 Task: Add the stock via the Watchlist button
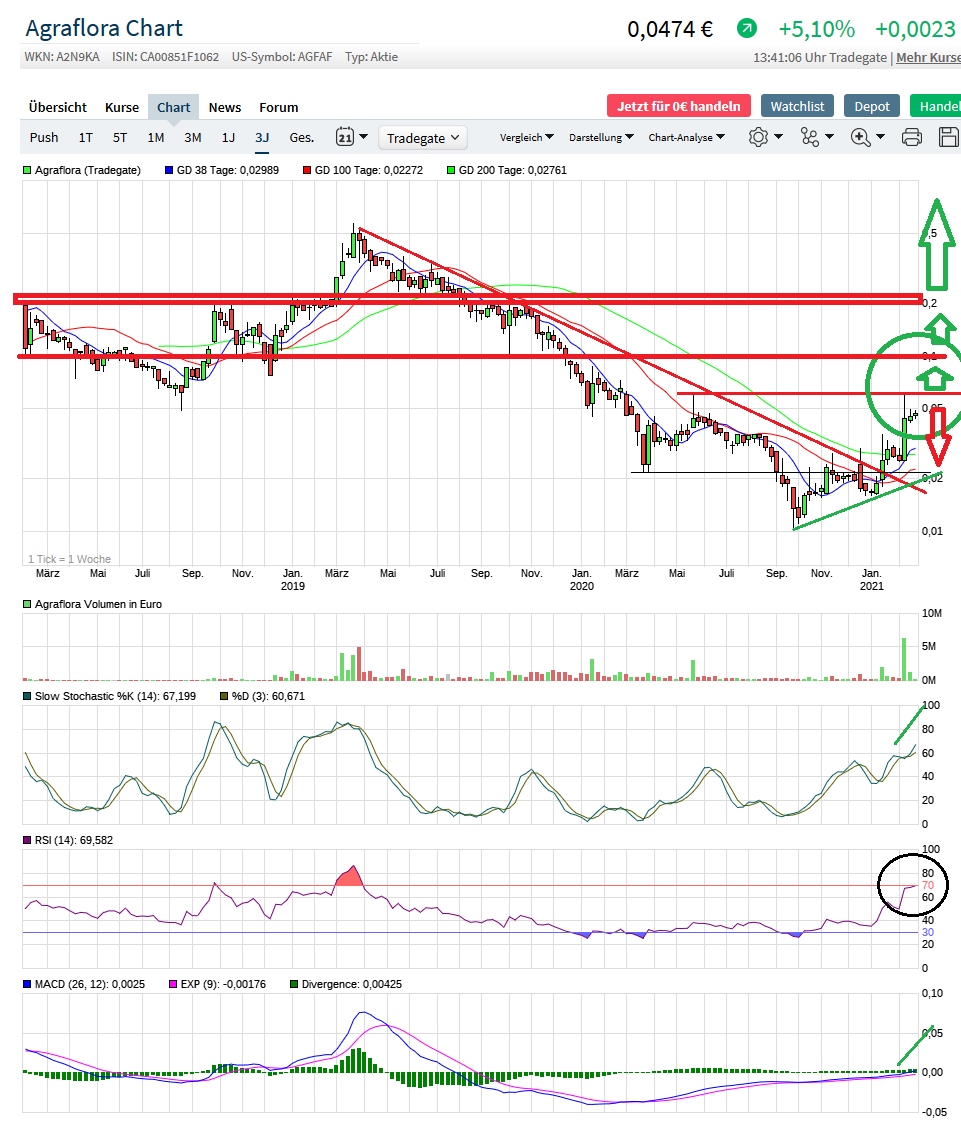click(797, 106)
